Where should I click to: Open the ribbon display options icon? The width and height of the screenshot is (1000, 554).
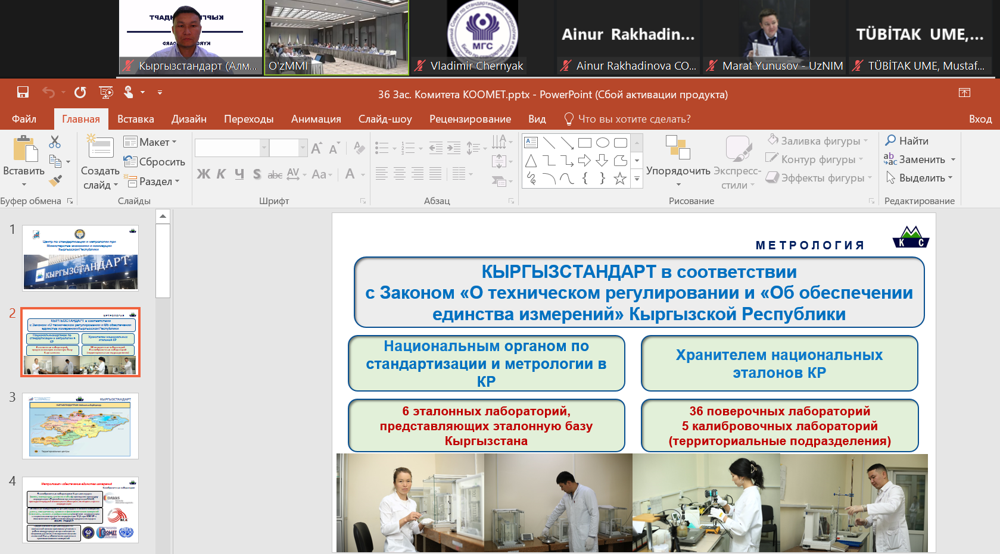pos(964,93)
